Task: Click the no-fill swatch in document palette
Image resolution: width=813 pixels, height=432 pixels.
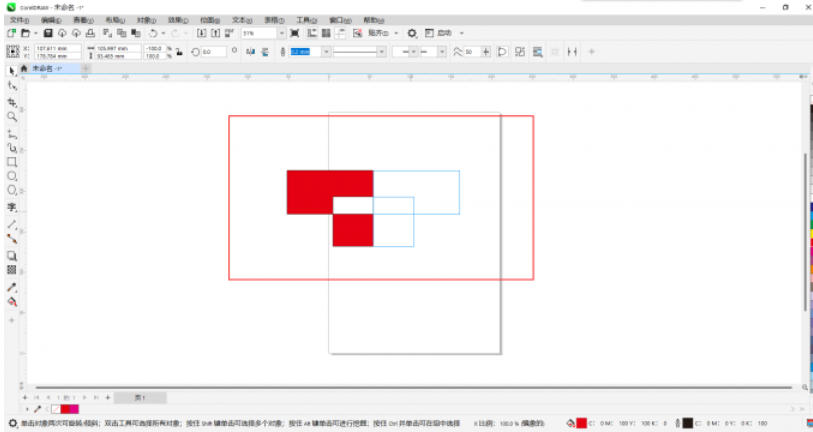Action: click(56, 409)
